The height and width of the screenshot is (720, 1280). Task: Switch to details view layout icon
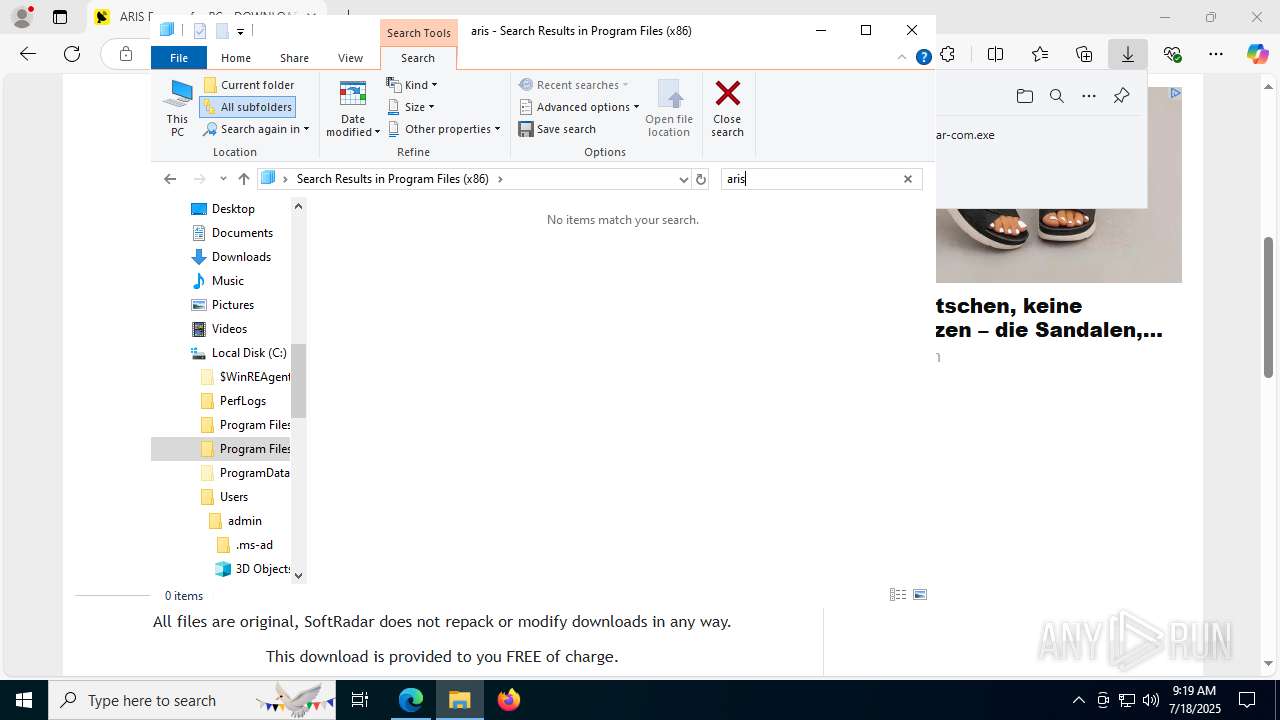click(x=898, y=595)
